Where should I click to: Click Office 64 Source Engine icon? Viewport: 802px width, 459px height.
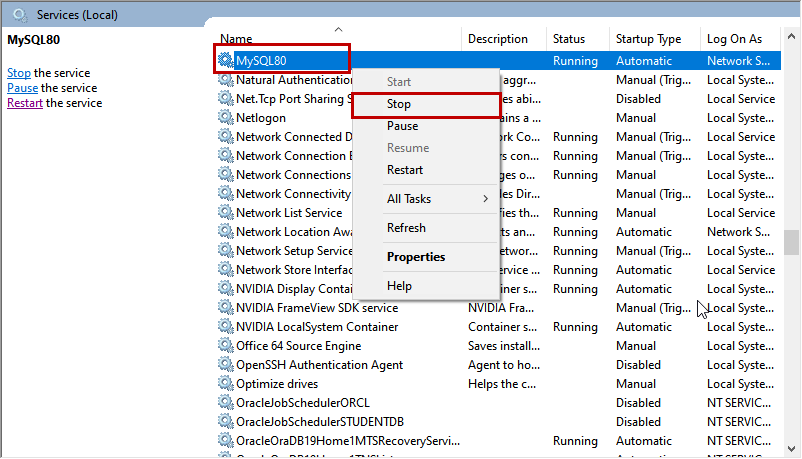click(226, 346)
